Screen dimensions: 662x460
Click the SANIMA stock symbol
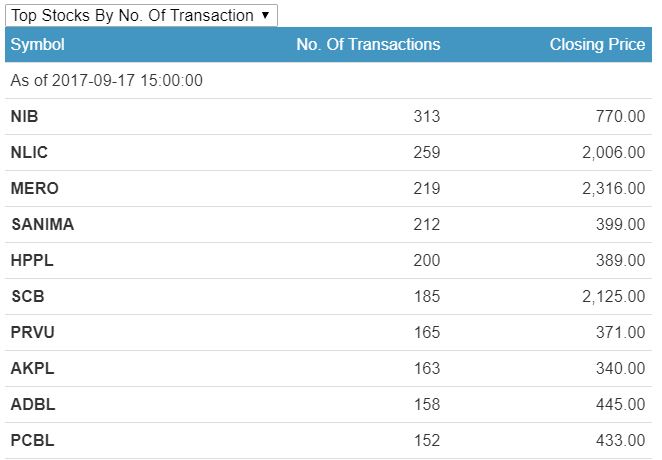42,225
